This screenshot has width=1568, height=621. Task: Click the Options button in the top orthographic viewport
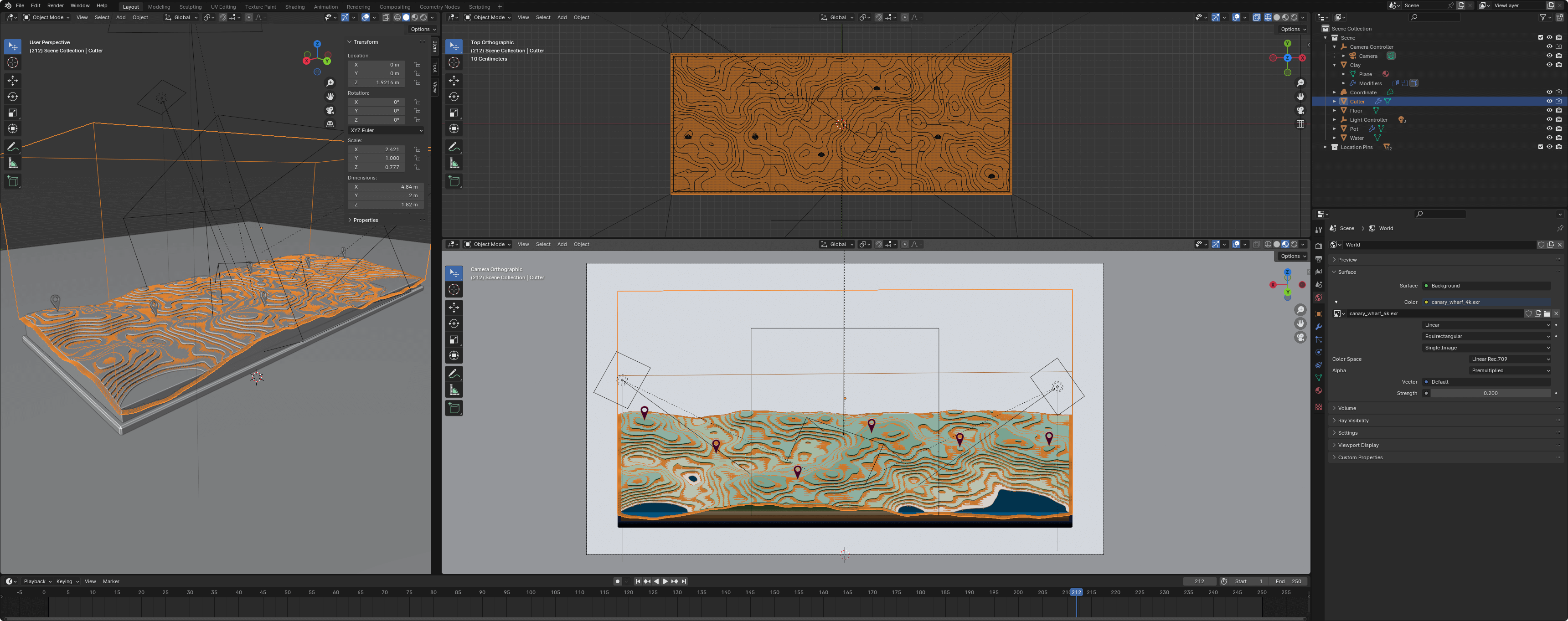(1293, 29)
